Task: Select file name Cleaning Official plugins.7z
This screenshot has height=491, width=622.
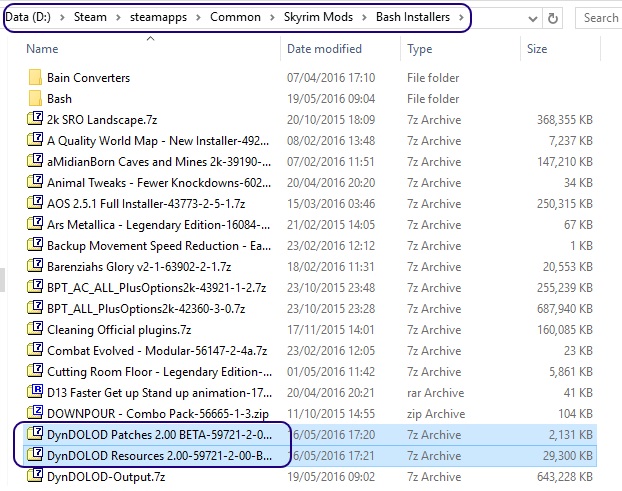Action: 119,330
